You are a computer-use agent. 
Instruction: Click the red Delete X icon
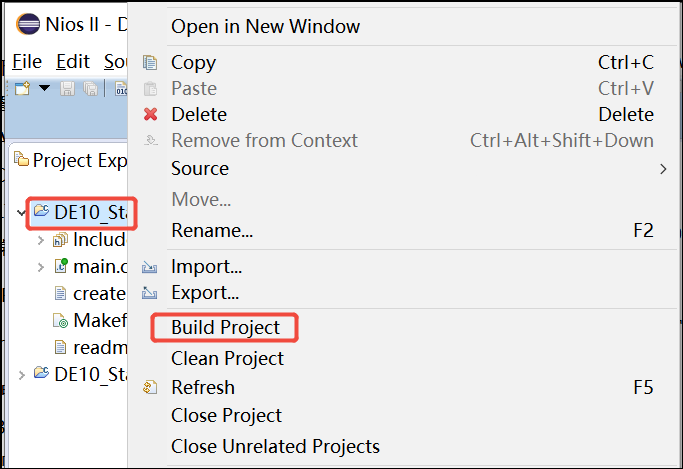151,114
